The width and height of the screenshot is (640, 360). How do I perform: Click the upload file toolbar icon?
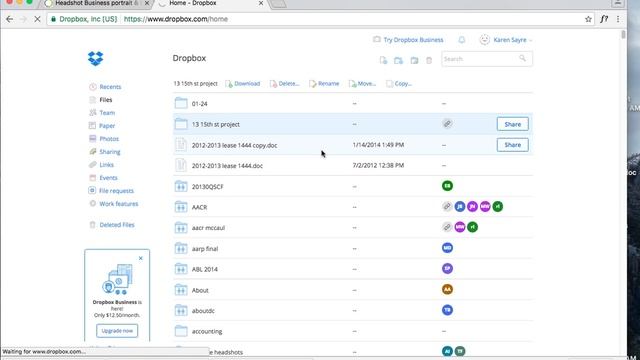383,60
